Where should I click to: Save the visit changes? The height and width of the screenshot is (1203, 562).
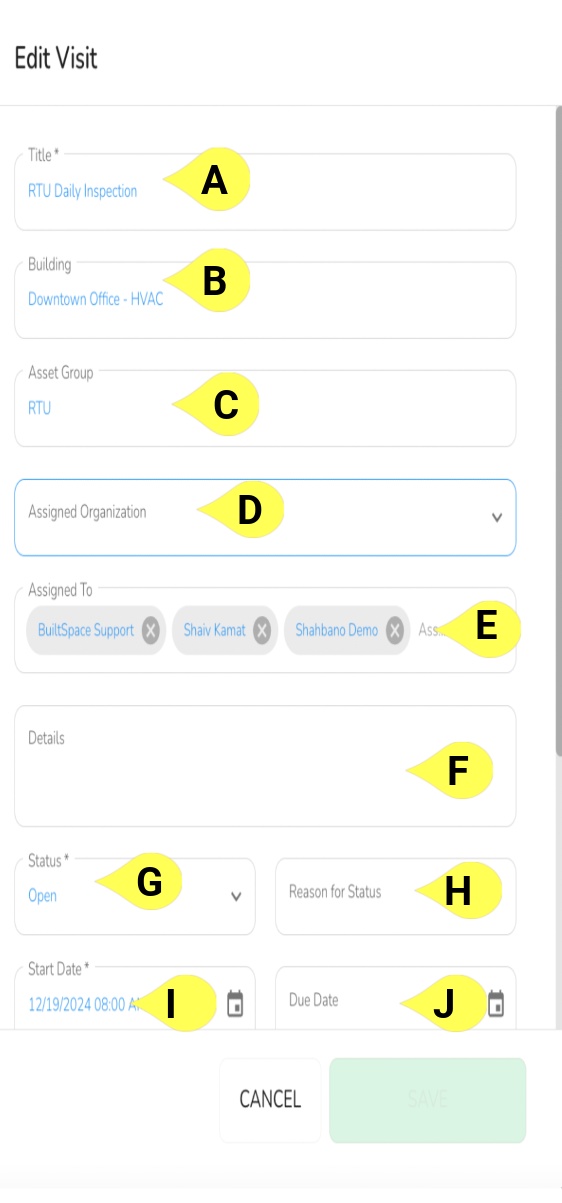click(x=427, y=1099)
